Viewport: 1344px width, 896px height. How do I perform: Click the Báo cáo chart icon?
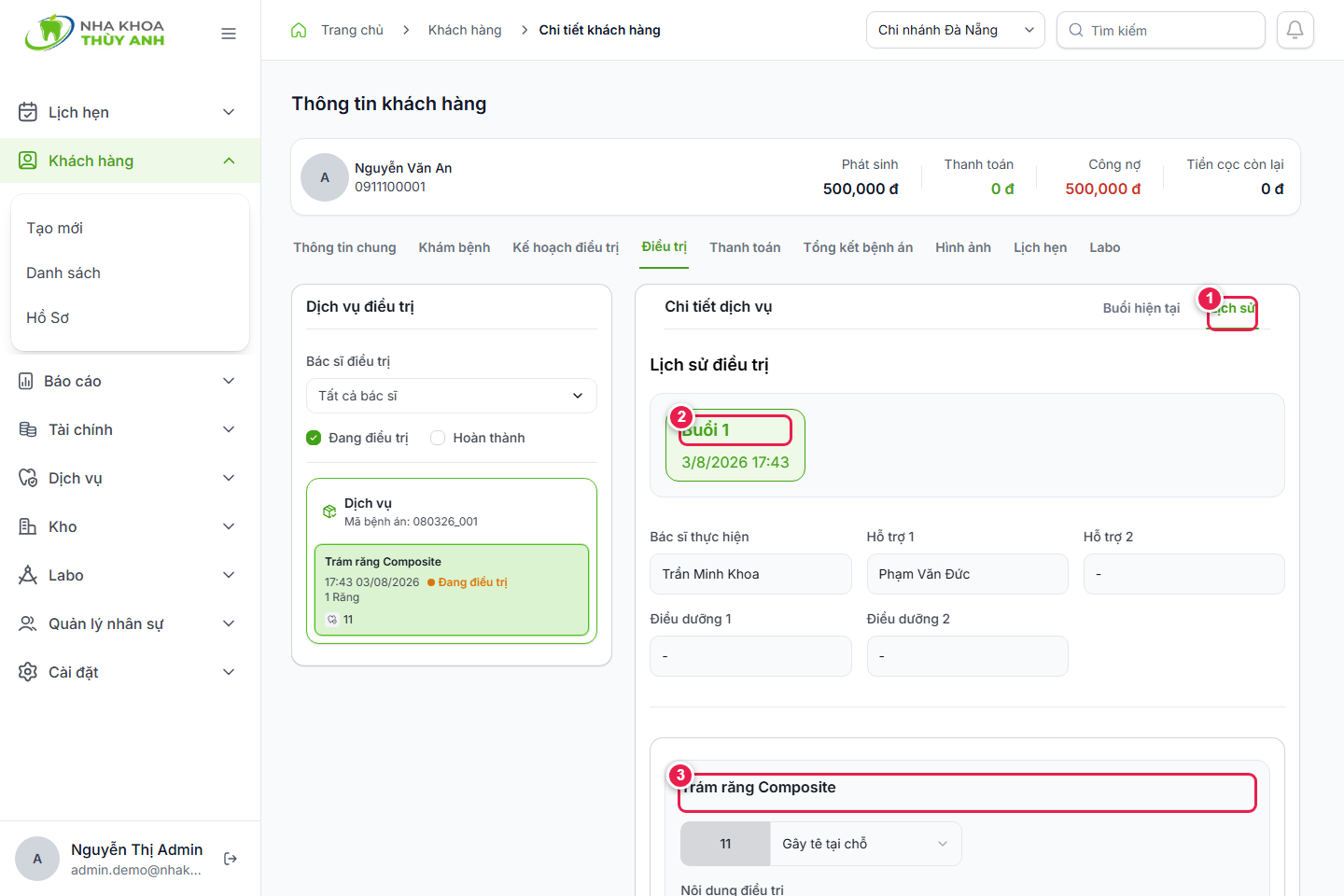(26, 381)
